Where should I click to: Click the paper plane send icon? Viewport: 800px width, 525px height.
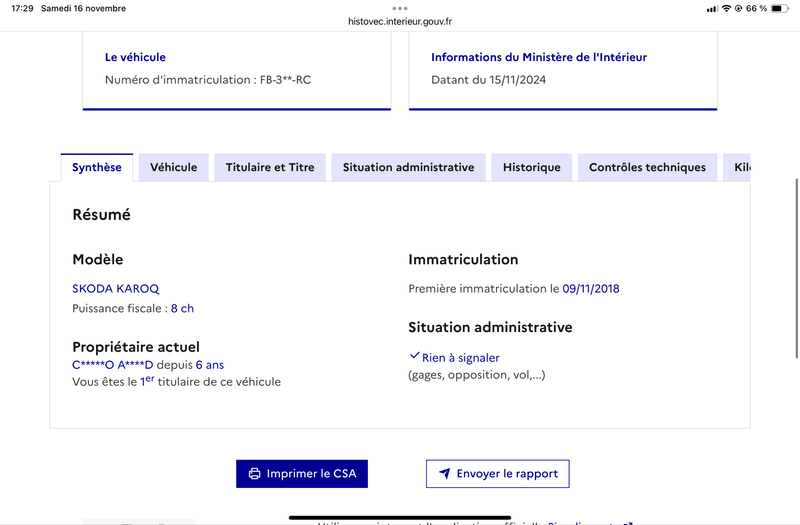444,473
